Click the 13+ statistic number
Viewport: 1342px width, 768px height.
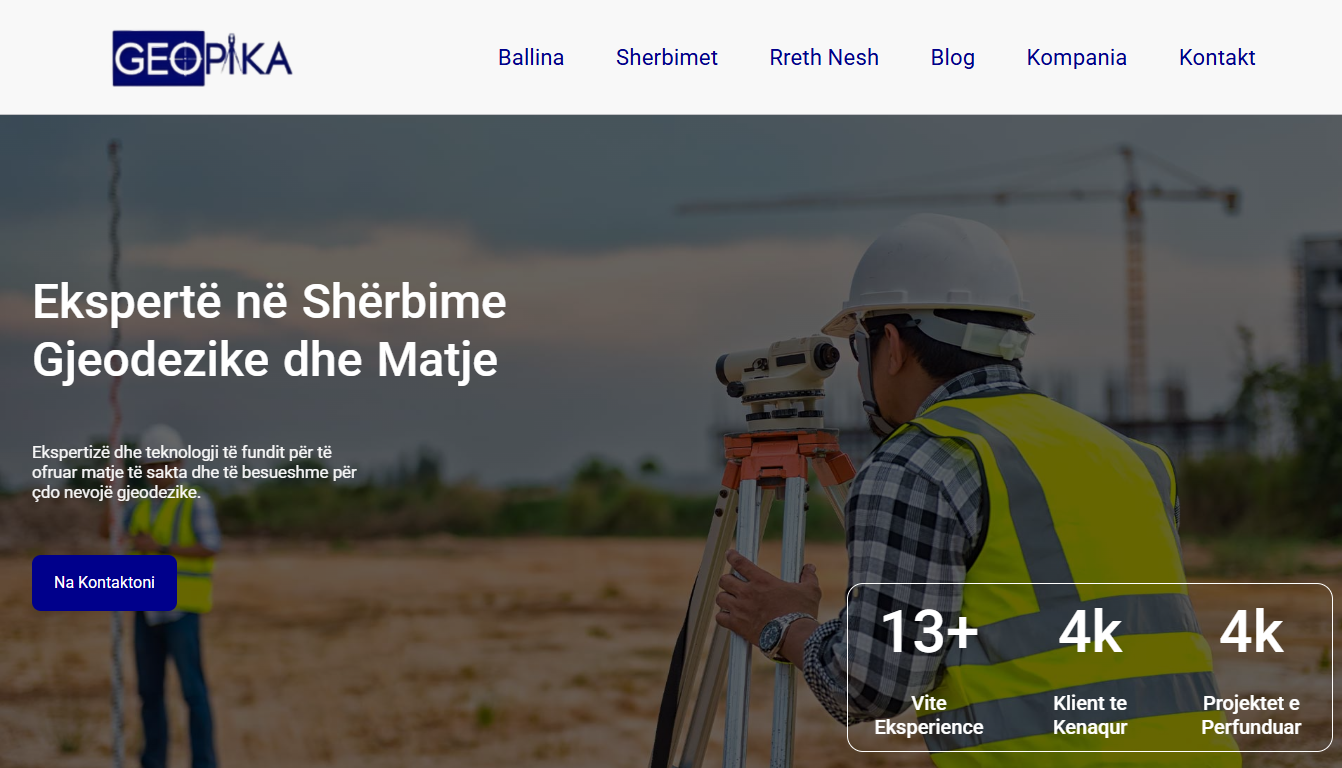[929, 632]
